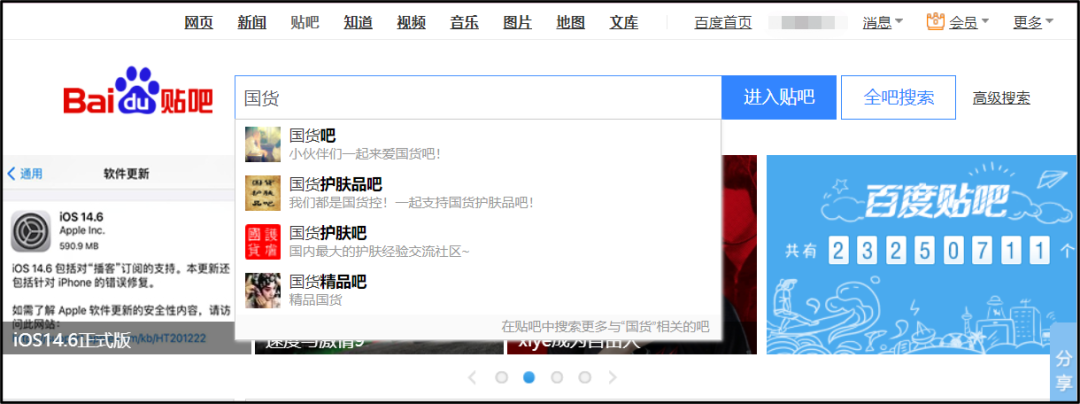Select the 国货护肤品吧 suggestion
This screenshot has width=1080, height=404.
click(478, 193)
